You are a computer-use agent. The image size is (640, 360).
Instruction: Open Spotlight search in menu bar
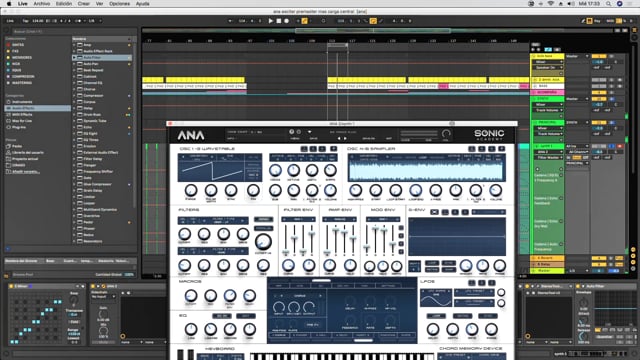pyautogui.click(x=609, y=4)
